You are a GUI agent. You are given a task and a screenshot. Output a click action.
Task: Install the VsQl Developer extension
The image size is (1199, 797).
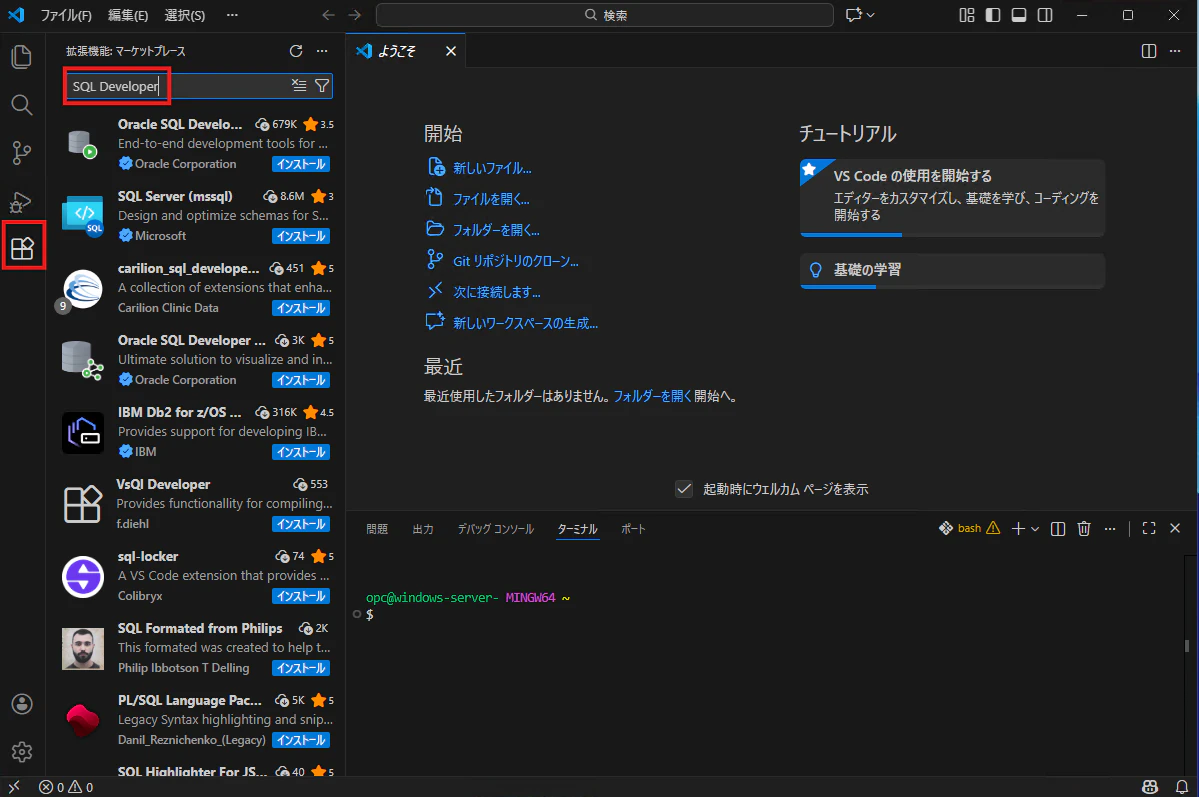coord(301,524)
